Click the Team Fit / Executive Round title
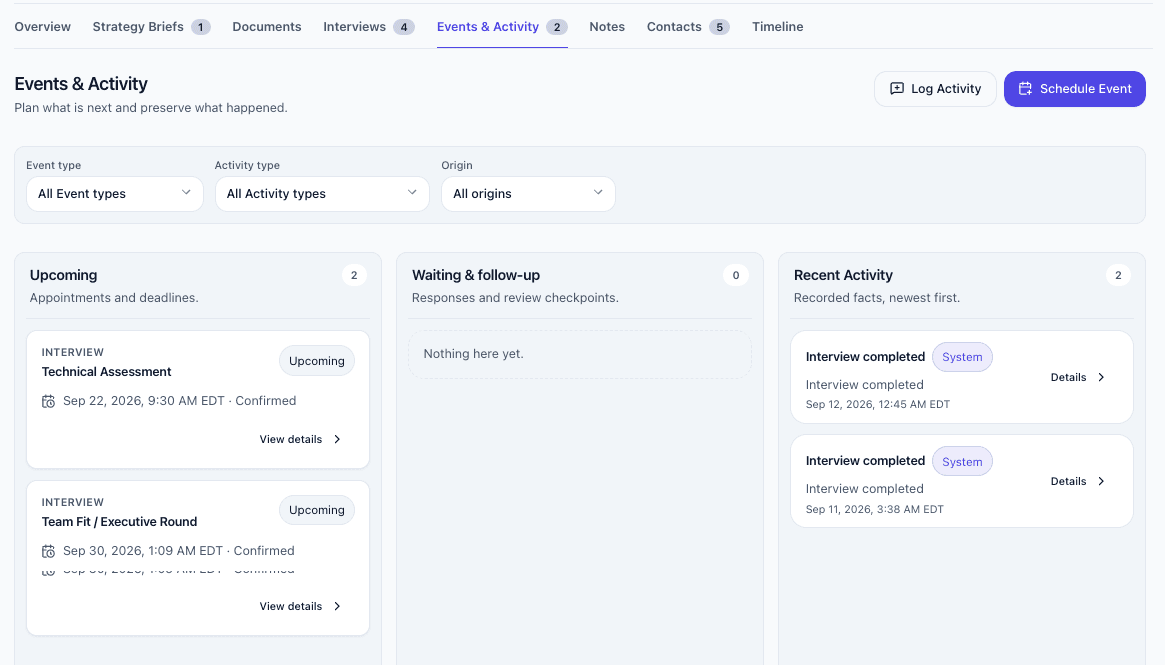 point(120,522)
